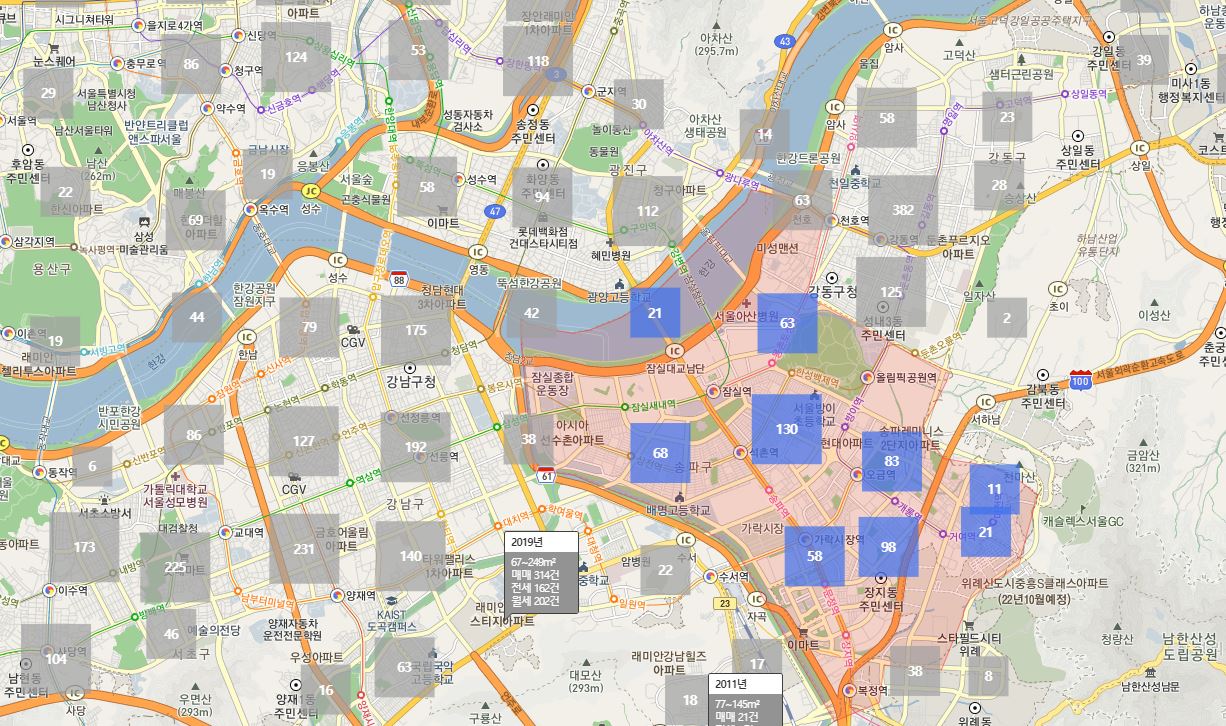This screenshot has height=726, width=1226.
Task: Open gray cluster 86 near 충무로역
Action: [191, 64]
